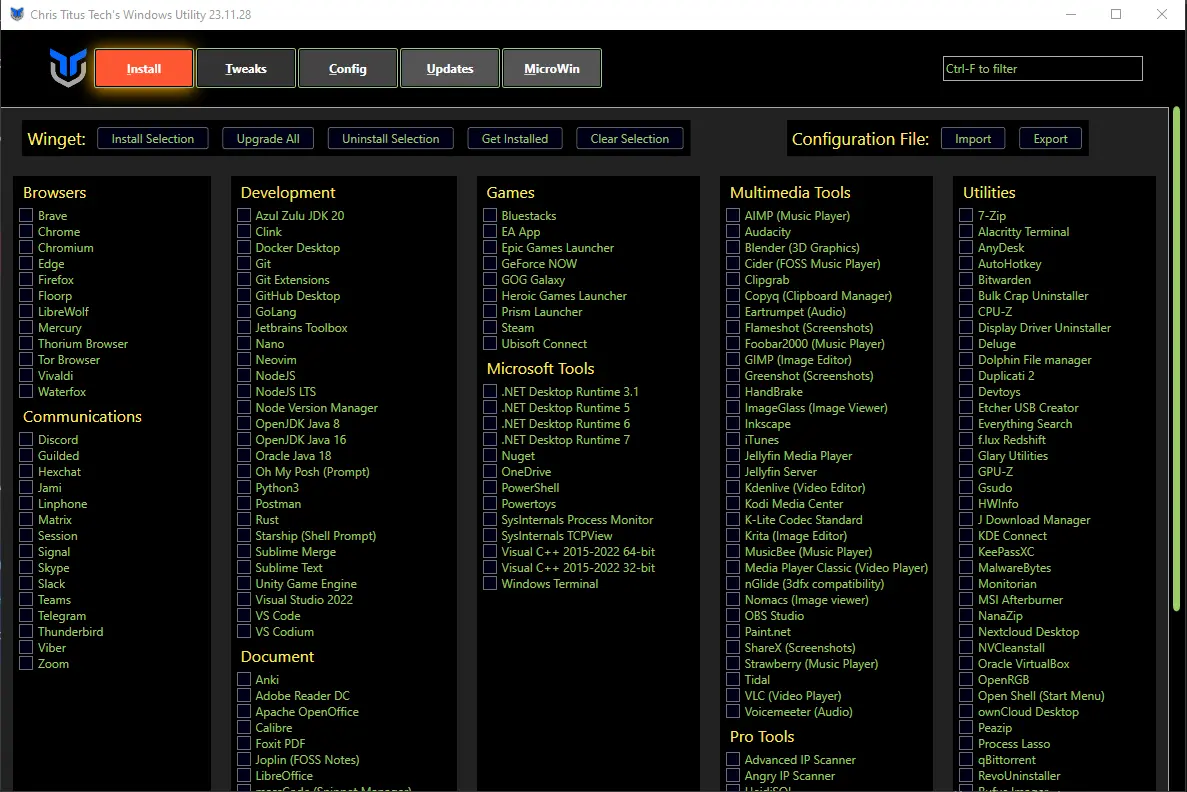Click the Ctrl-F filter search box

[1042, 69]
